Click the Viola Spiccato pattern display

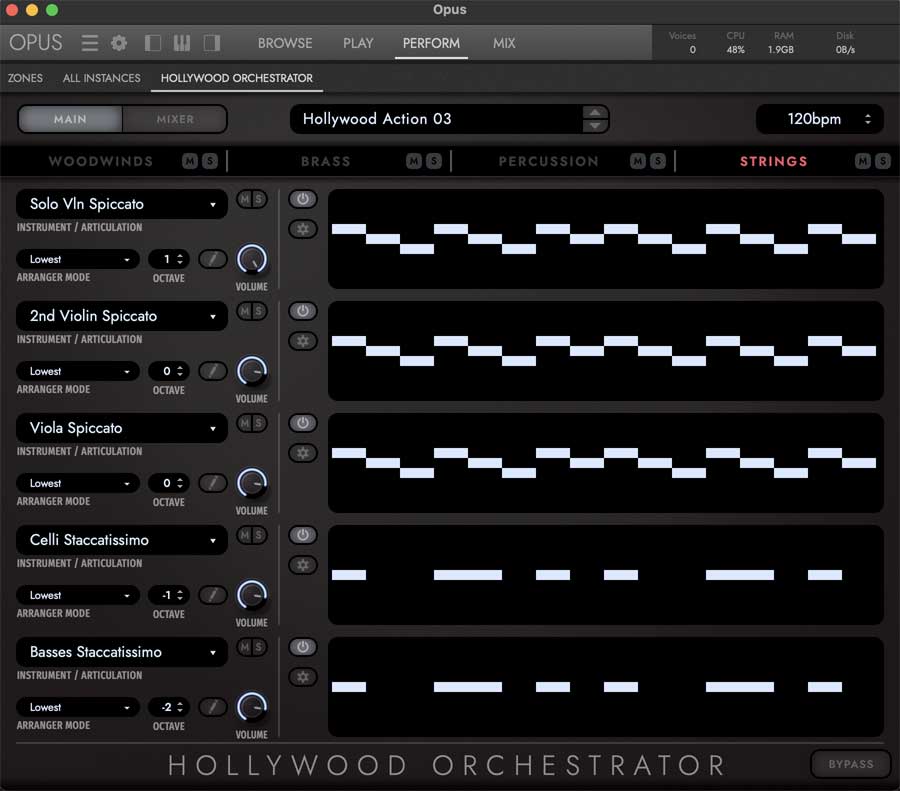pos(606,463)
